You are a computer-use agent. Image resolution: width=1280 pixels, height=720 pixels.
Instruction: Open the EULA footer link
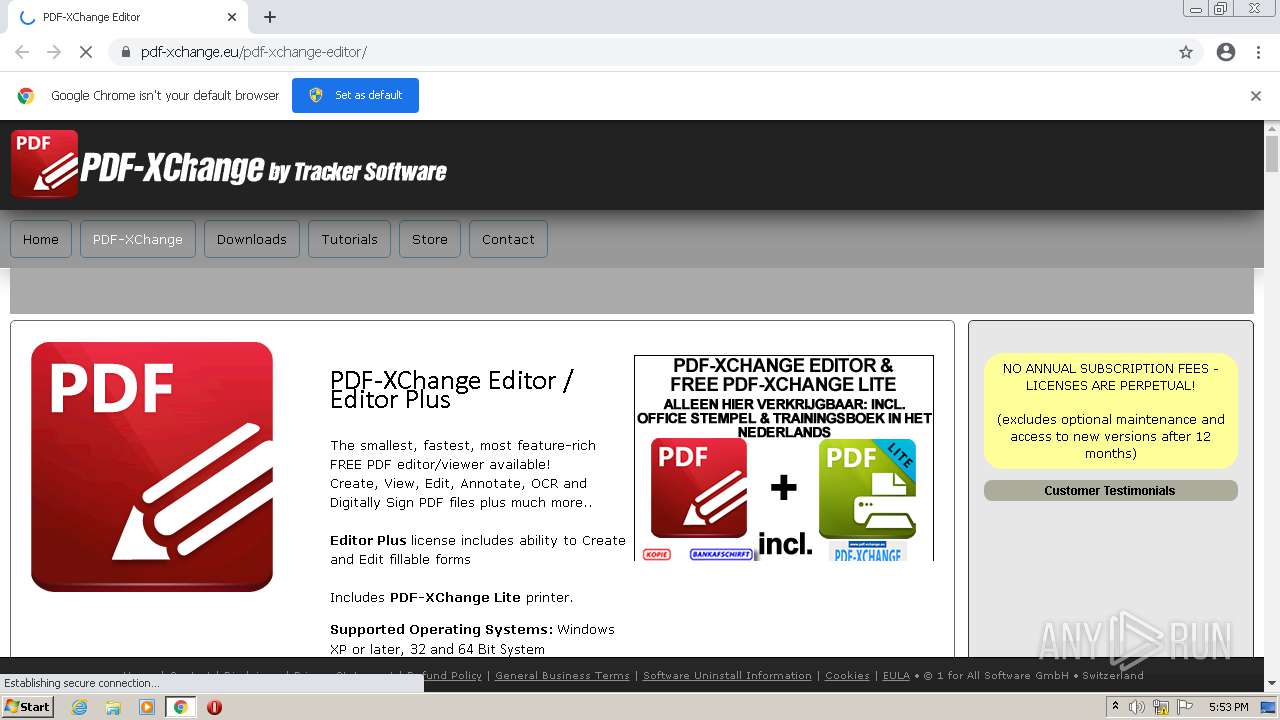[896, 675]
